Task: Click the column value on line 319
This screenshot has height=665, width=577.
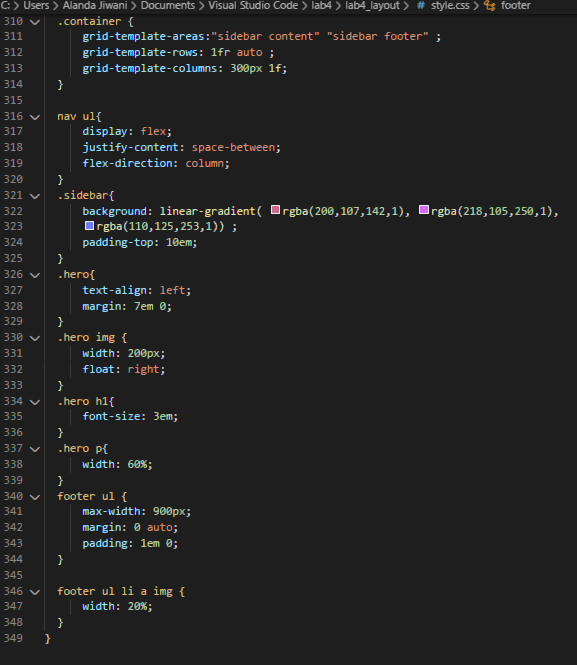Action: [204, 163]
